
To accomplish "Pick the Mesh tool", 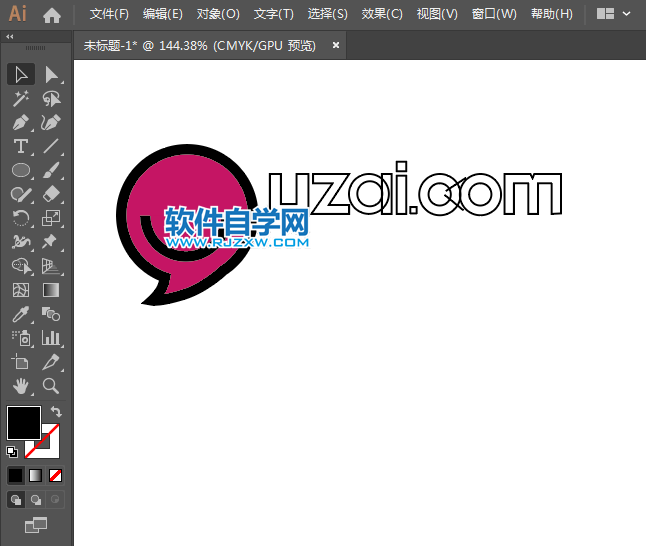I will 21,290.
